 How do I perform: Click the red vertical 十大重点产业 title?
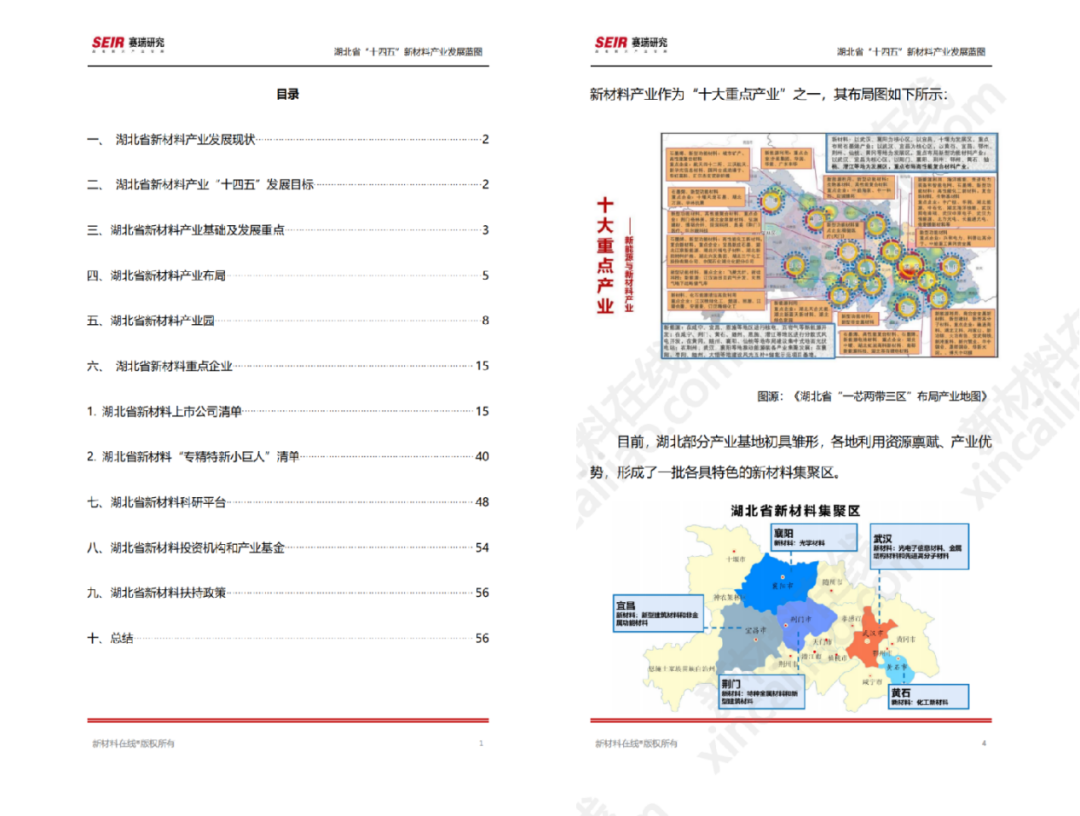(x=605, y=255)
